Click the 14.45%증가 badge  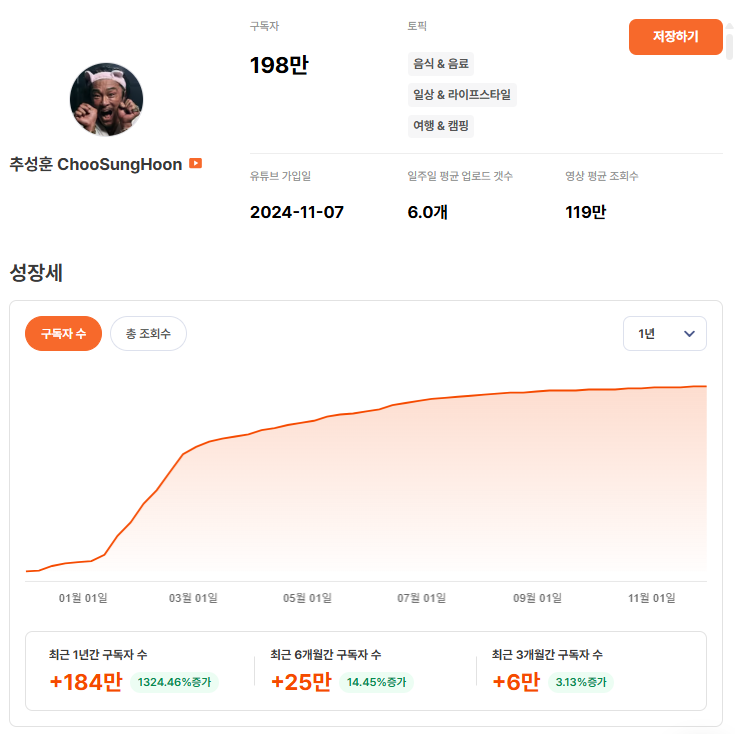[375, 683]
